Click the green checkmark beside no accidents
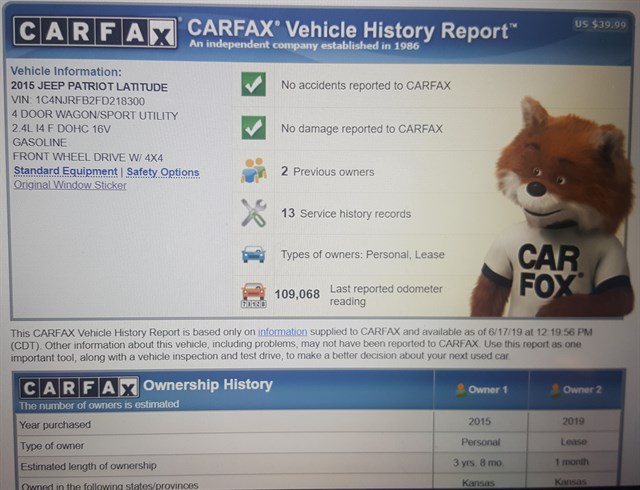Image resolution: width=640 pixels, height=490 pixels. click(x=254, y=84)
